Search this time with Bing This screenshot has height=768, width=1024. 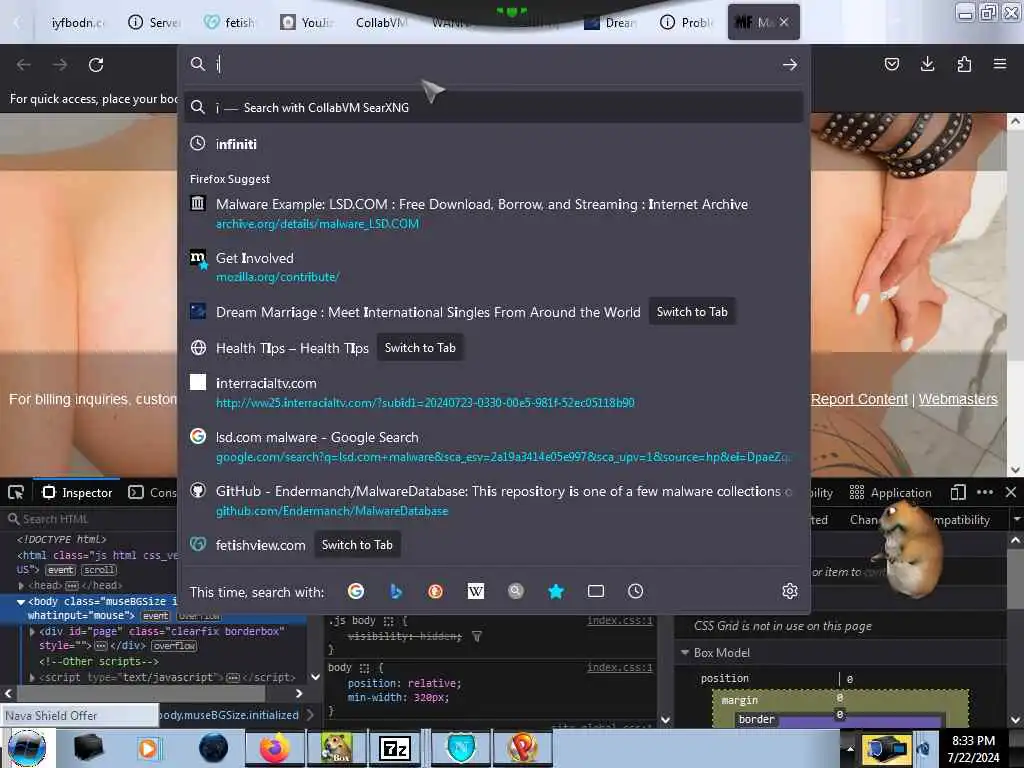coord(396,592)
